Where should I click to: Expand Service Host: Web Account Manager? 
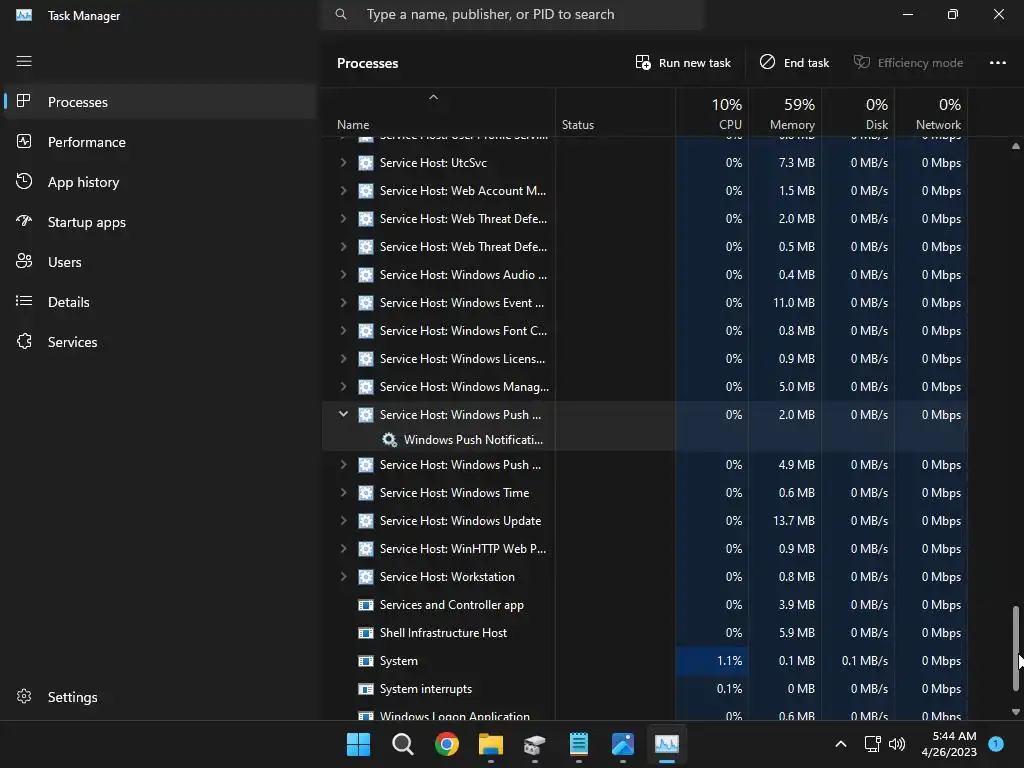point(343,191)
